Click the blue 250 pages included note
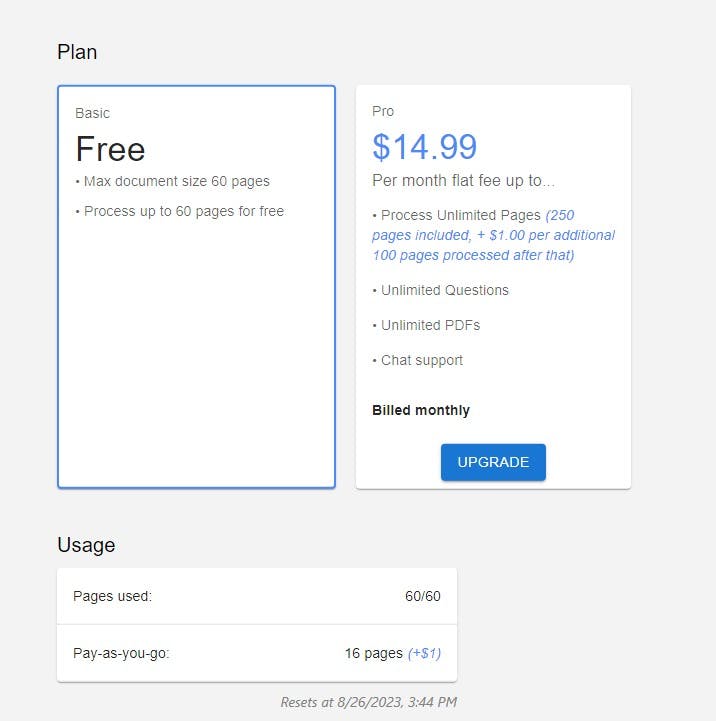Viewport: 716px width, 721px height. coord(493,236)
